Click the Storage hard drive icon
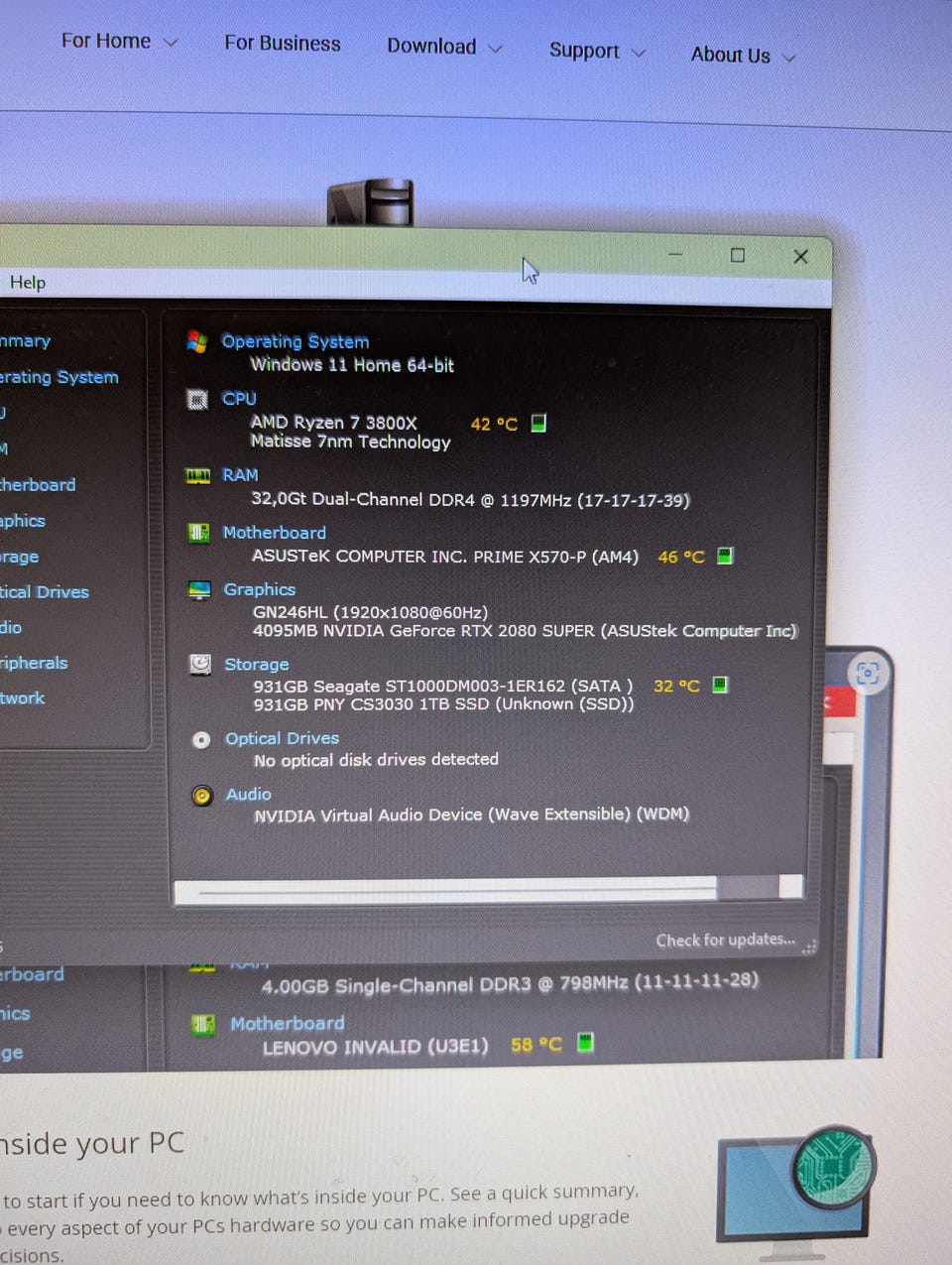Image resolution: width=952 pixels, height=1265 pixels. [x=200, y=665]
